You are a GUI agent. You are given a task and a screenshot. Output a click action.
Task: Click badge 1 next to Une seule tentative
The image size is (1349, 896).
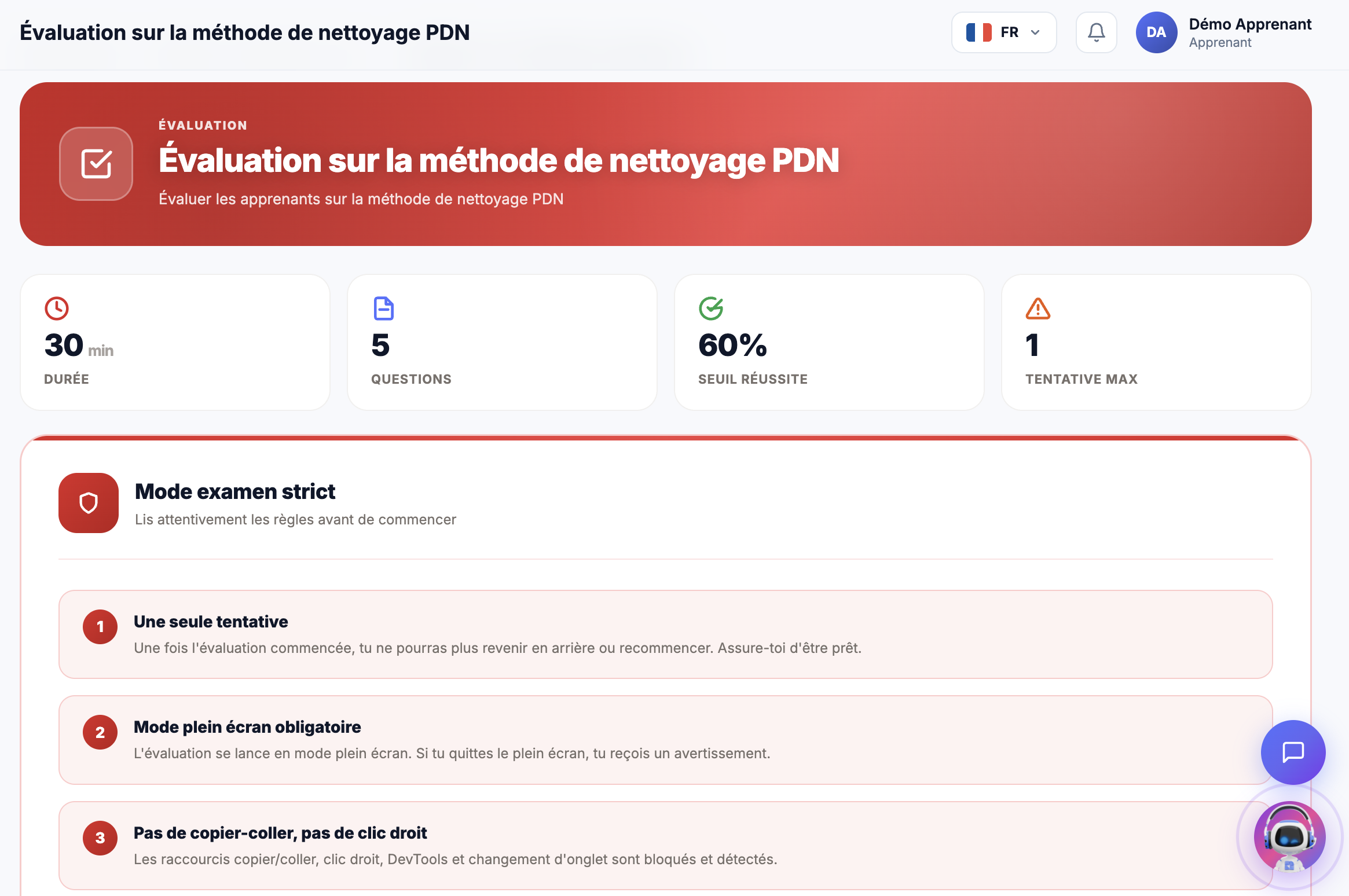coord(100,626)
